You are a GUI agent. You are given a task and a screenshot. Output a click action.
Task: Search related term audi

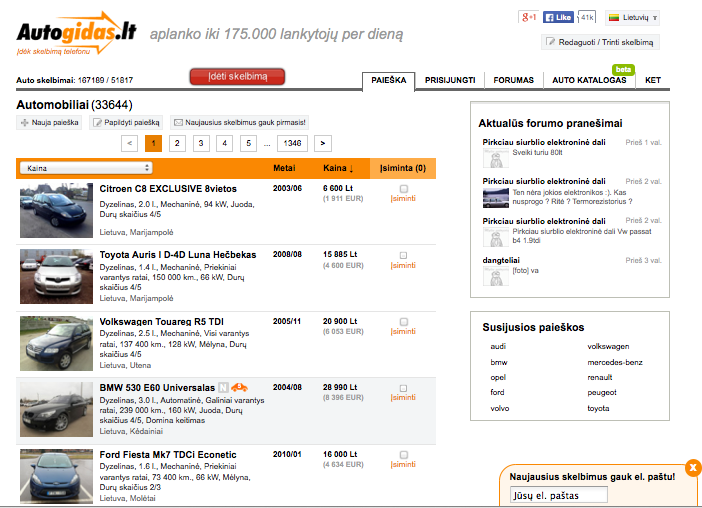point(498,346)
